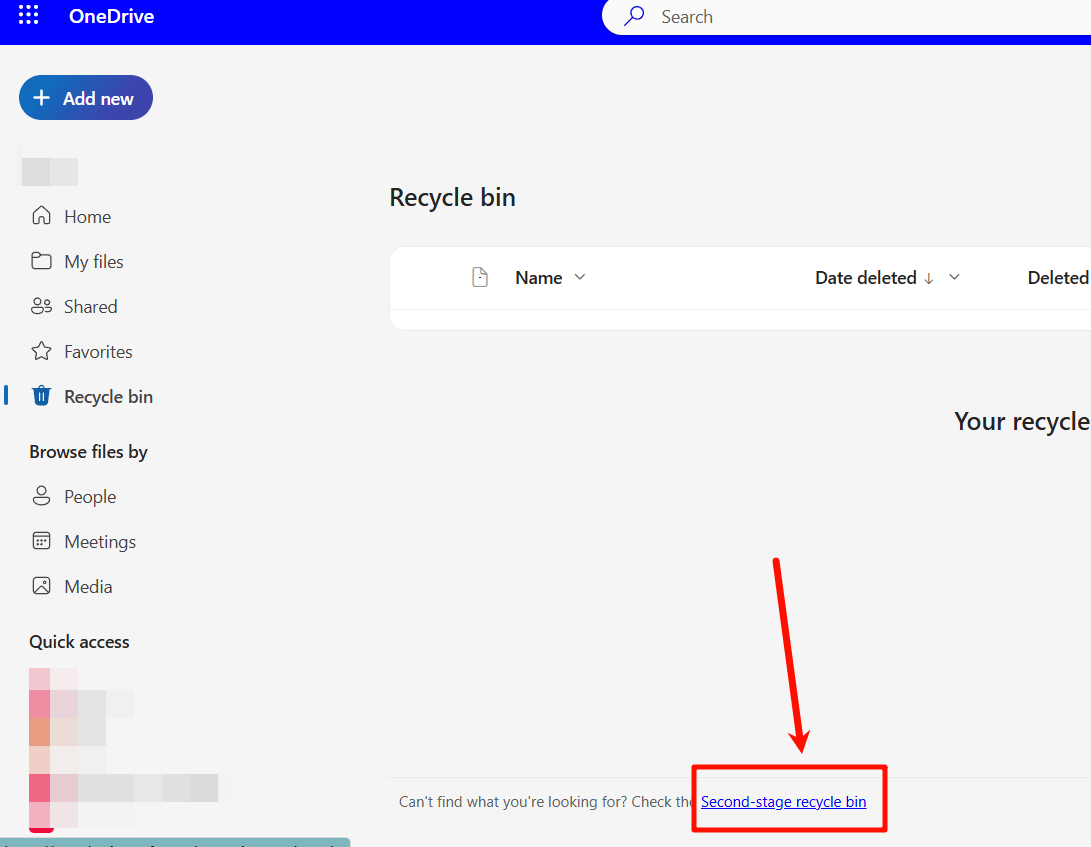Open My files in the sidebar
The width and height of the screenshot is (1091, 847).
click(x=93, y=262)
